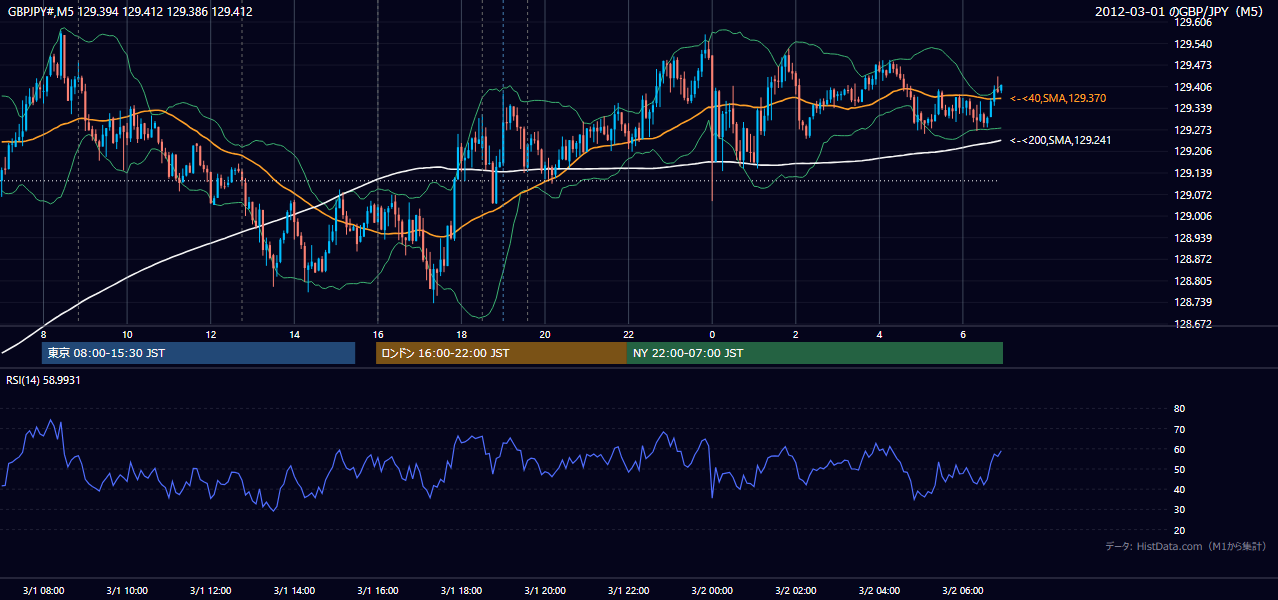Click the 3/2 06:00 date axis label
This screenshot has width=1278, height=600.
click(x=962, y=590)
